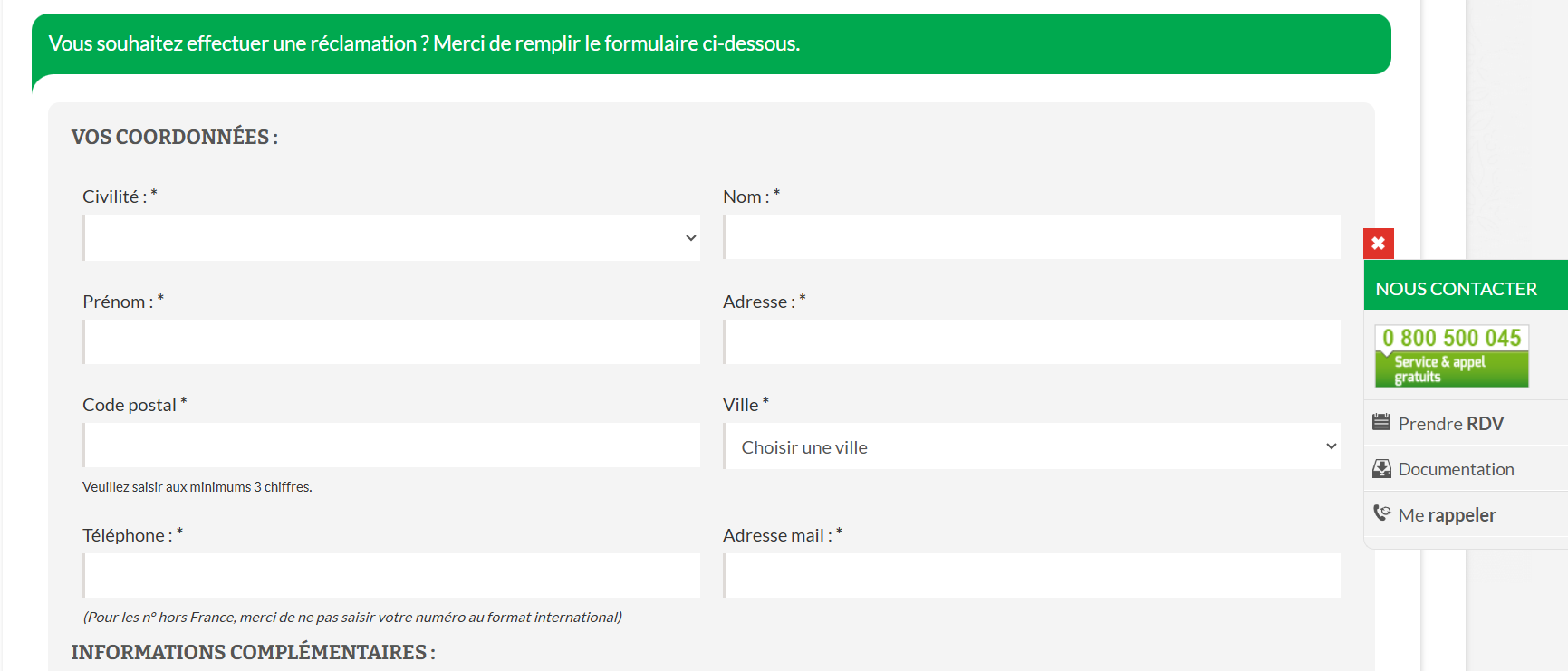Focus the Nom text field
The height and width of the screenshot is (671, 1568).
click(1032, 237)
